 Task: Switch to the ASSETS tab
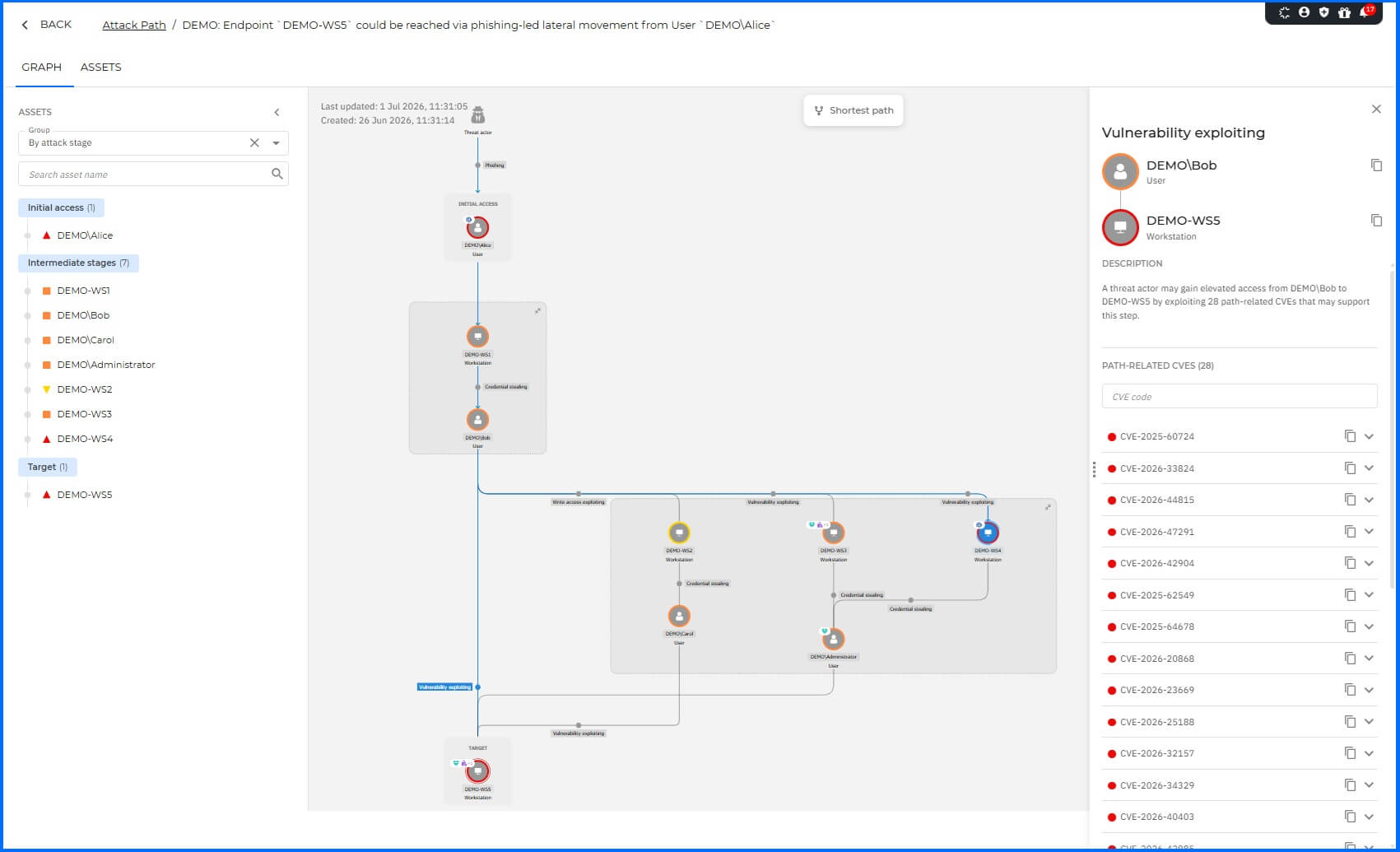click(x=100, y=68)
